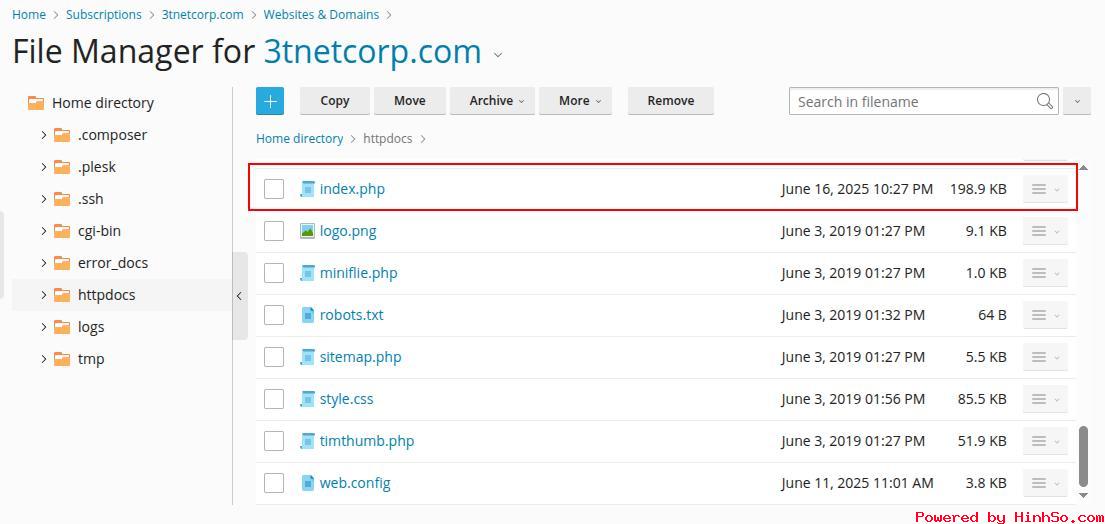This screenshot has width=1105, height=524.
Task: Click the blue plus add-file button
Action: click(270, 101)
